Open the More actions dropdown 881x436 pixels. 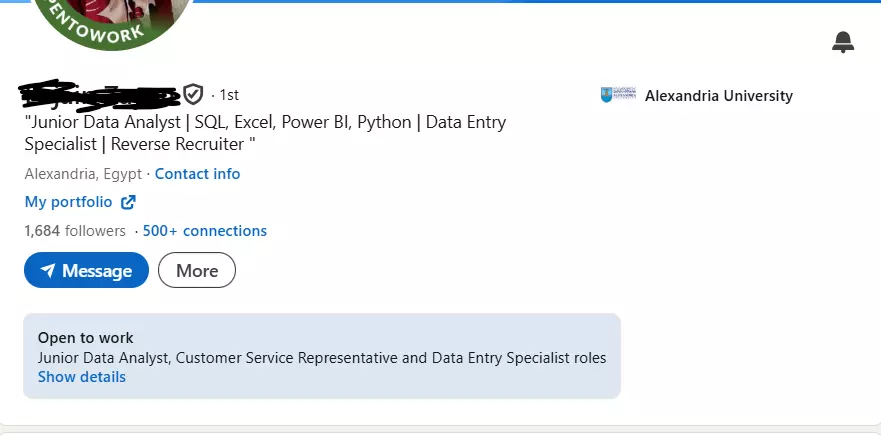pos(196,271)
